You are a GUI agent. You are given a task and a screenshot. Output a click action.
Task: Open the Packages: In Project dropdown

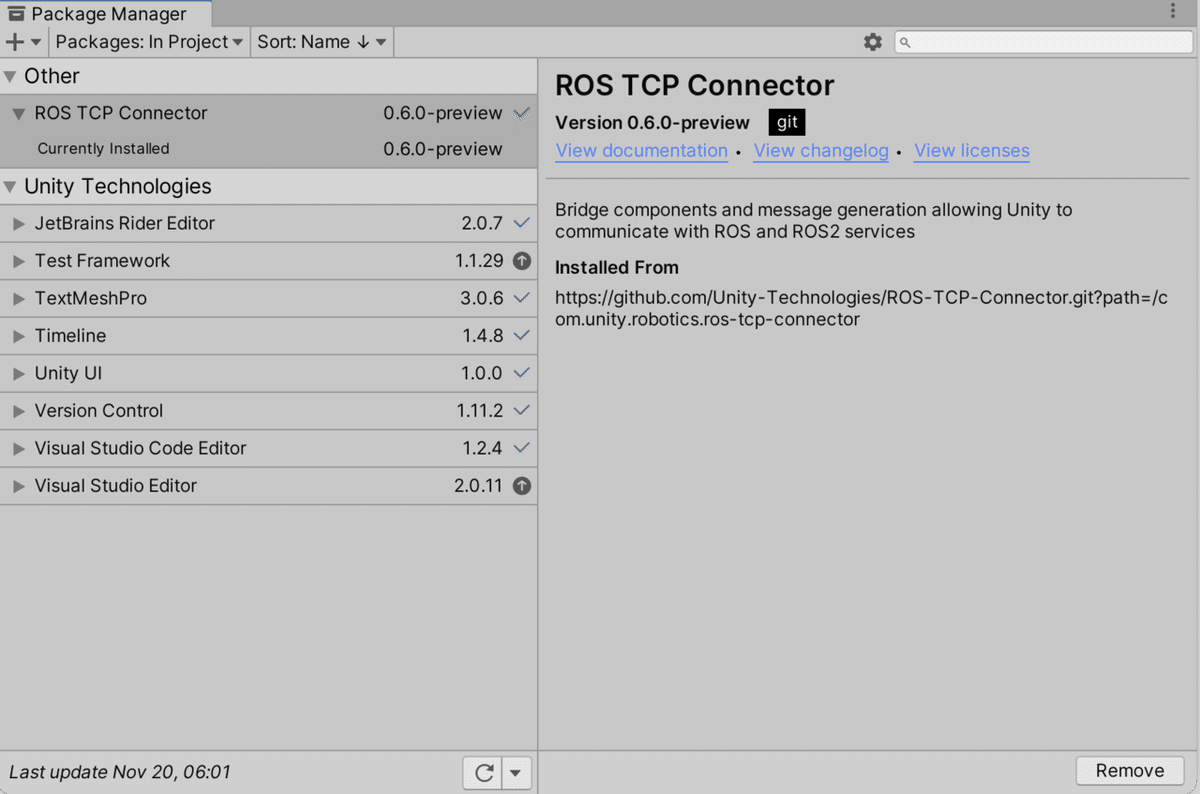(149, 42)
